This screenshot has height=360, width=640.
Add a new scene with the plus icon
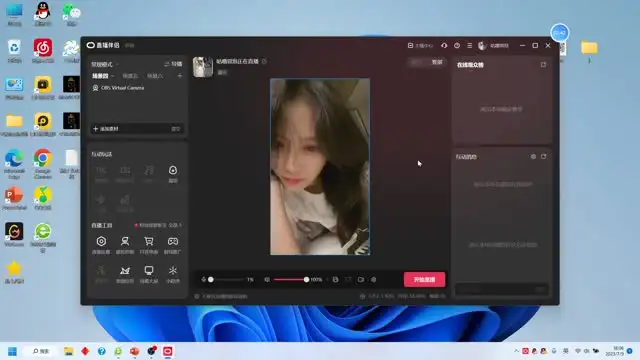pyautogui.click(x=180, y=76)
